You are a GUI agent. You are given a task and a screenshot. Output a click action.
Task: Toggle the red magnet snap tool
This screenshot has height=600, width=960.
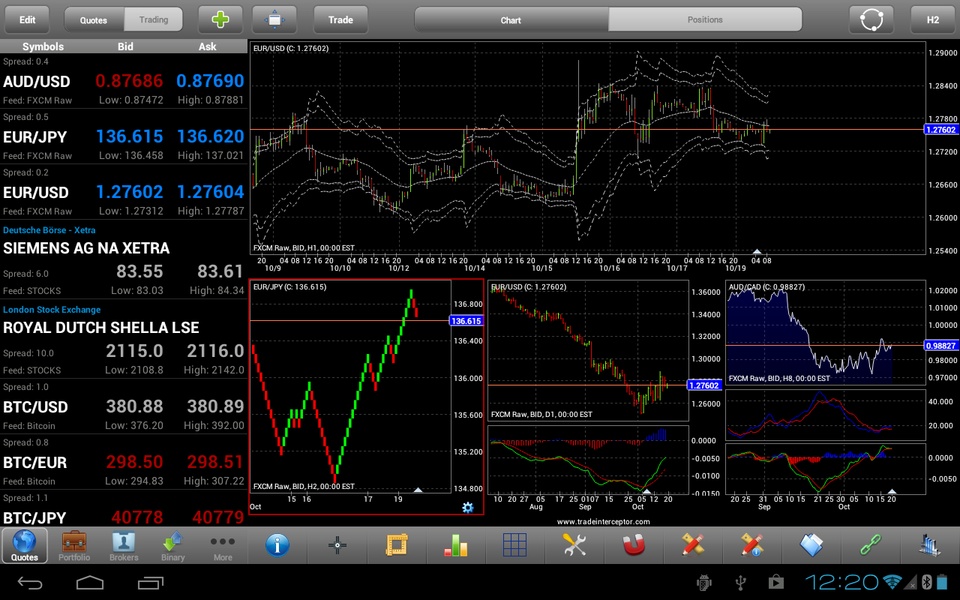click(x=634, y=545)
